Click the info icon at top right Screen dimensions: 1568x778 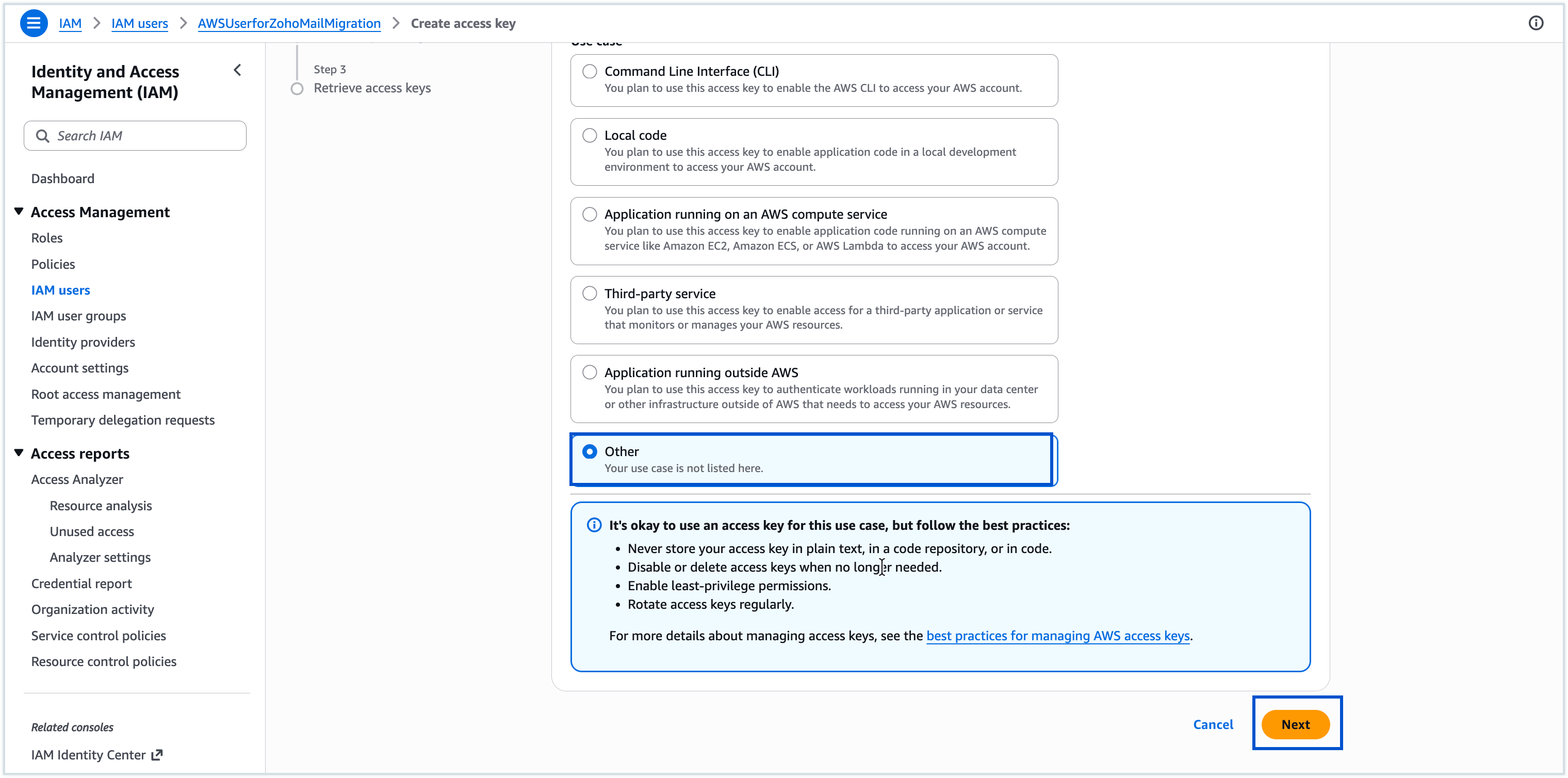tap(1536, 23)
